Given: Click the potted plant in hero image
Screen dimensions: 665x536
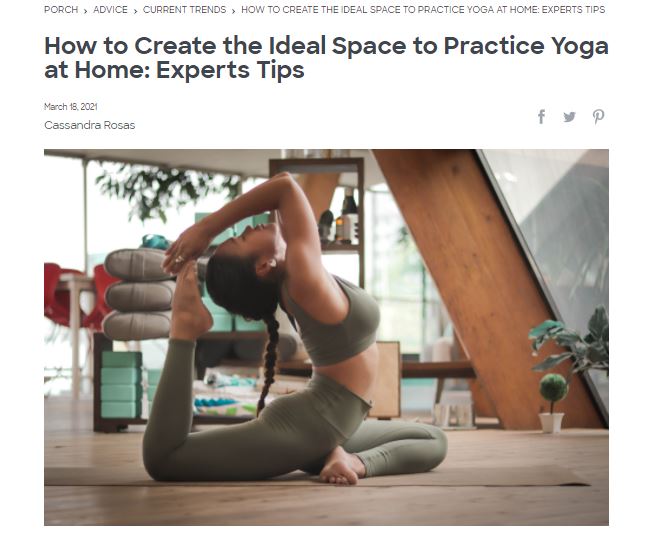Looking at the screenshot, I should point(553,403).
